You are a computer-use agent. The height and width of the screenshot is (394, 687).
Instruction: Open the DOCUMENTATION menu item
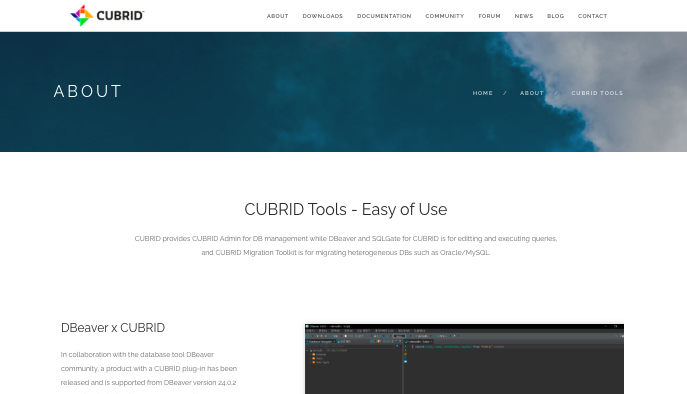click(384, 16)
